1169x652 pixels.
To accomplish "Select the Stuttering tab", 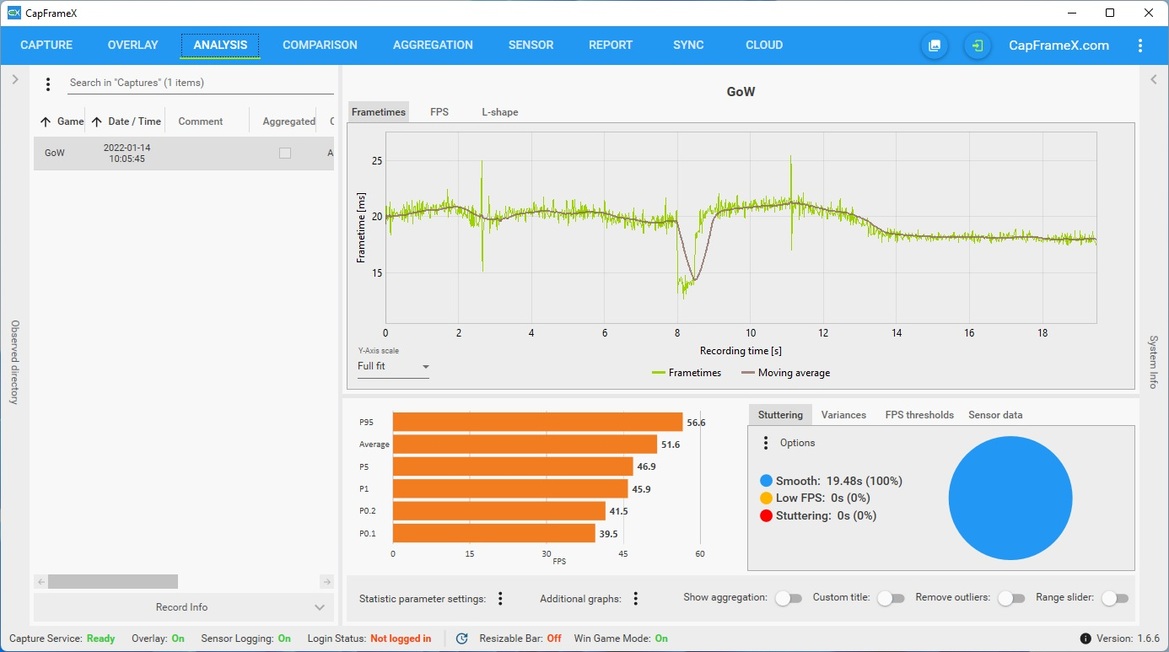I will coord(780,415).
